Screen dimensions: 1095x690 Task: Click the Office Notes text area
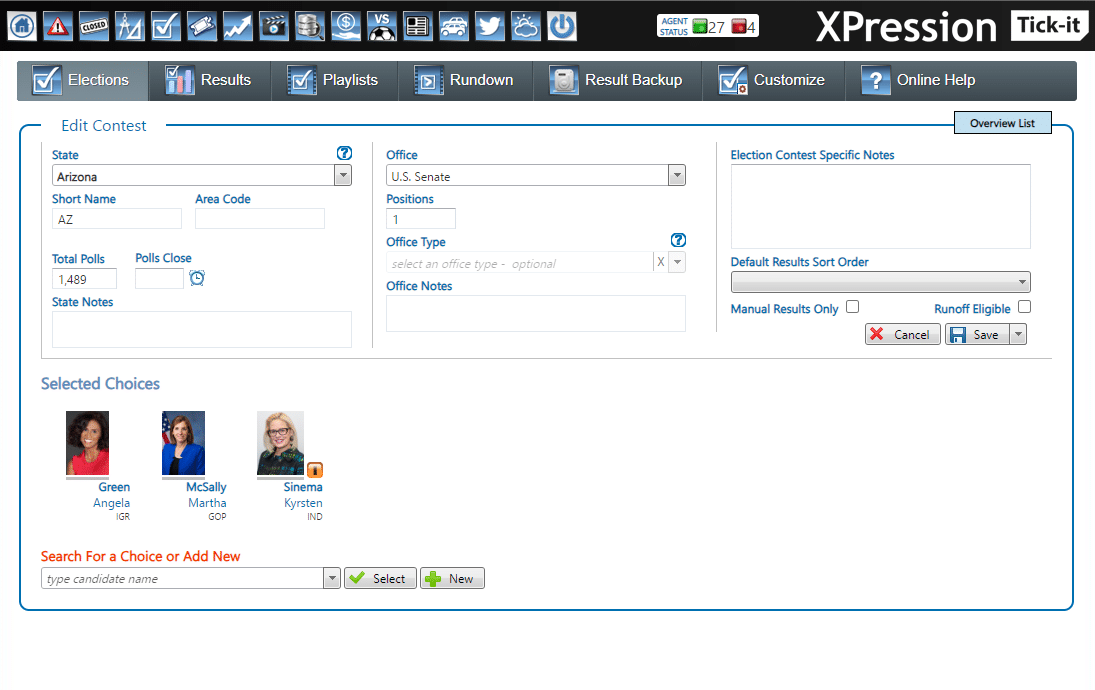click(x=536, y=314)
